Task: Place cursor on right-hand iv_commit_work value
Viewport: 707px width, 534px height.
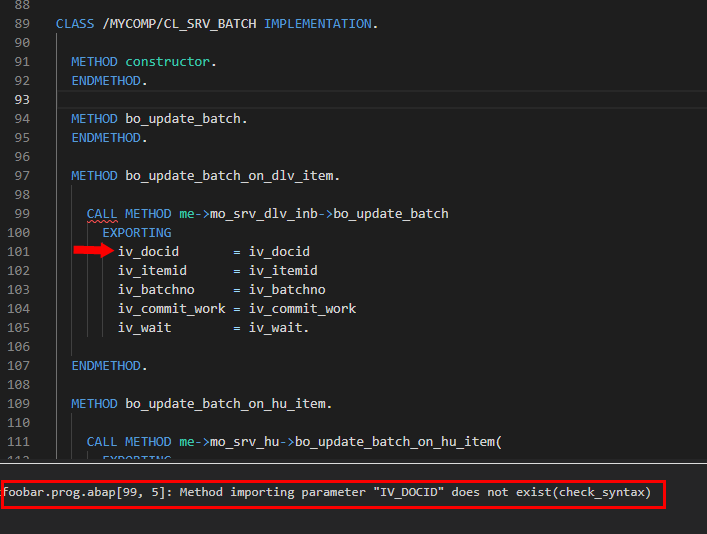Action: pos(302,308)
